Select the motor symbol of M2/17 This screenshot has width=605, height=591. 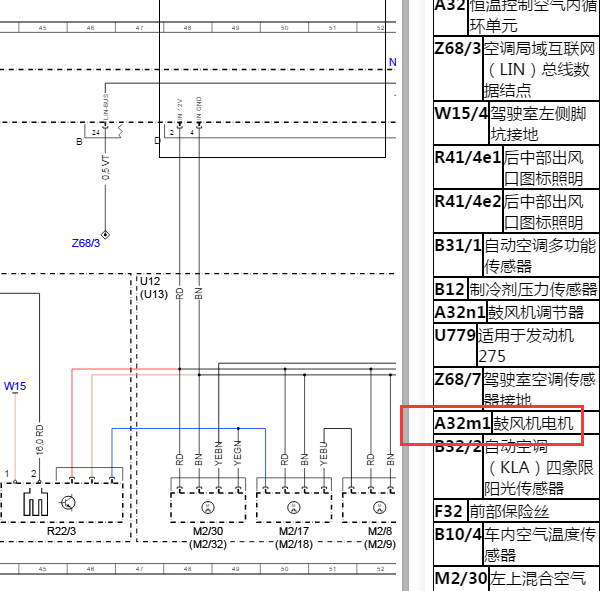click(294, 507)
